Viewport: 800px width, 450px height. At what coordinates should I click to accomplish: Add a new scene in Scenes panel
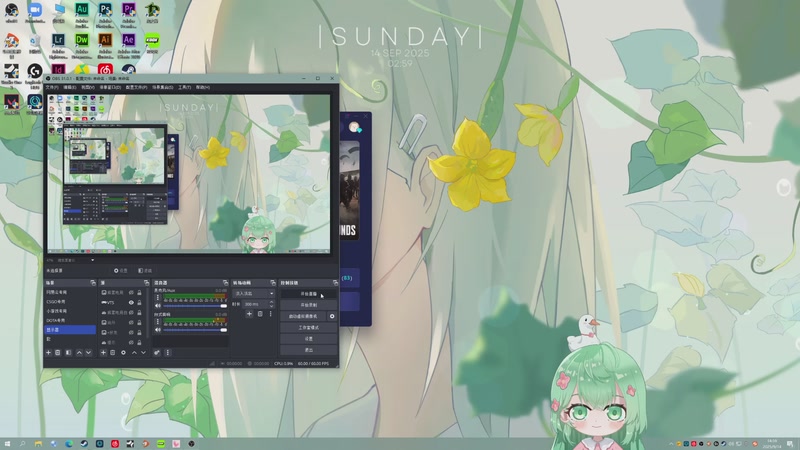pos(48,353)
